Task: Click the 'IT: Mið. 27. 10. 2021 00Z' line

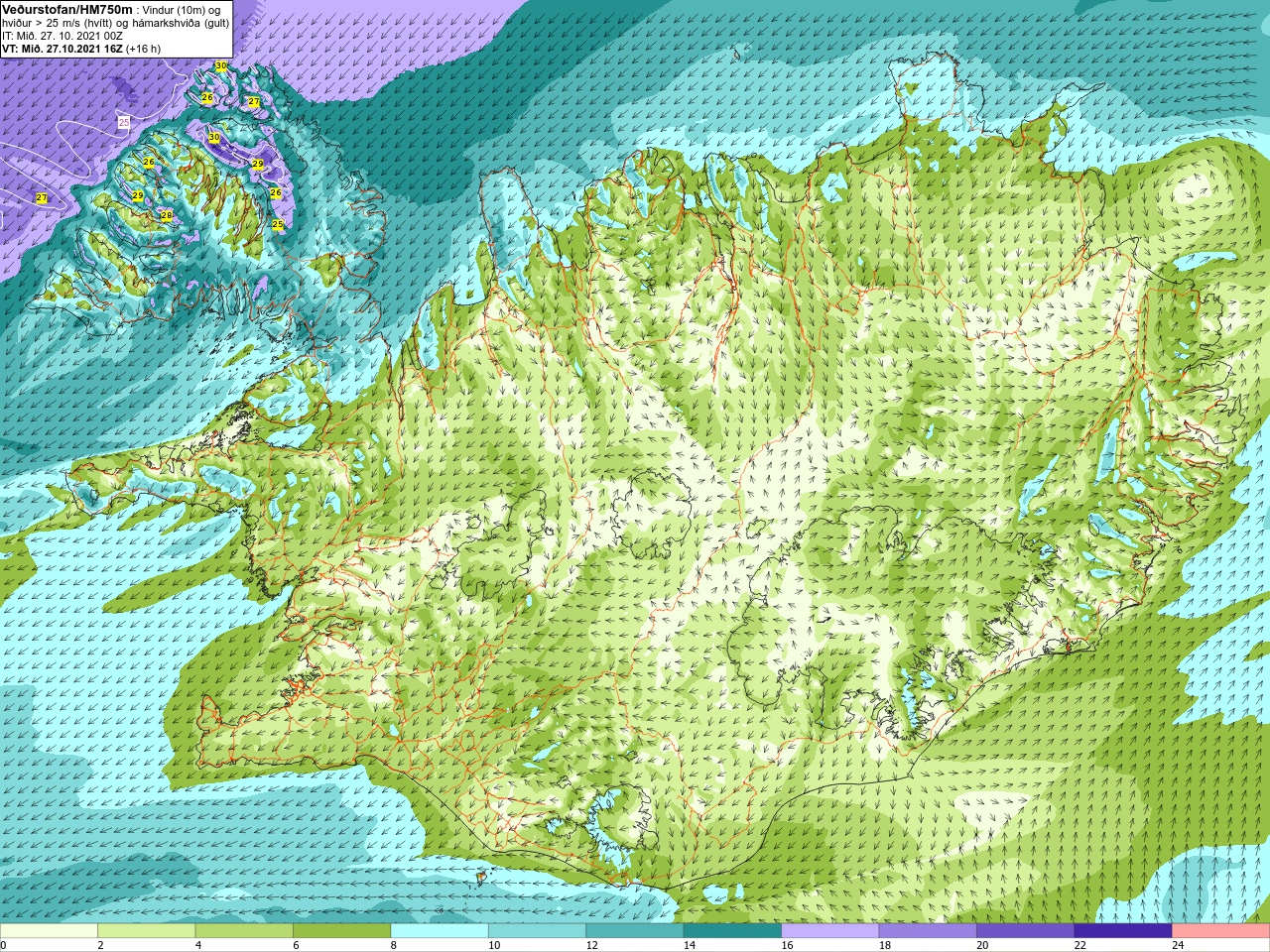Action: point(63,36)
